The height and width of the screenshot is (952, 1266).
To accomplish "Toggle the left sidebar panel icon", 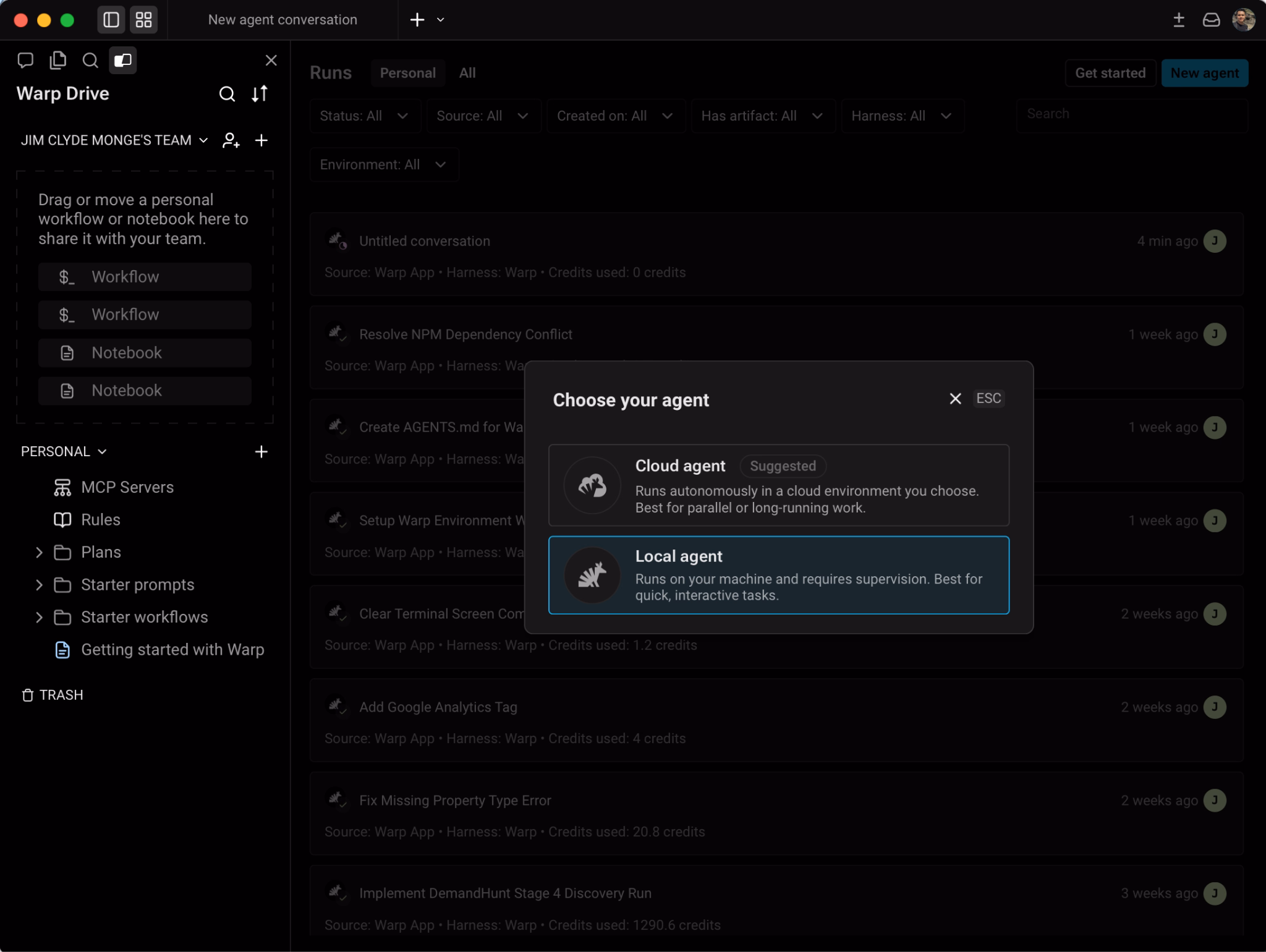I will pyautogui.click(x=111, y=20).
